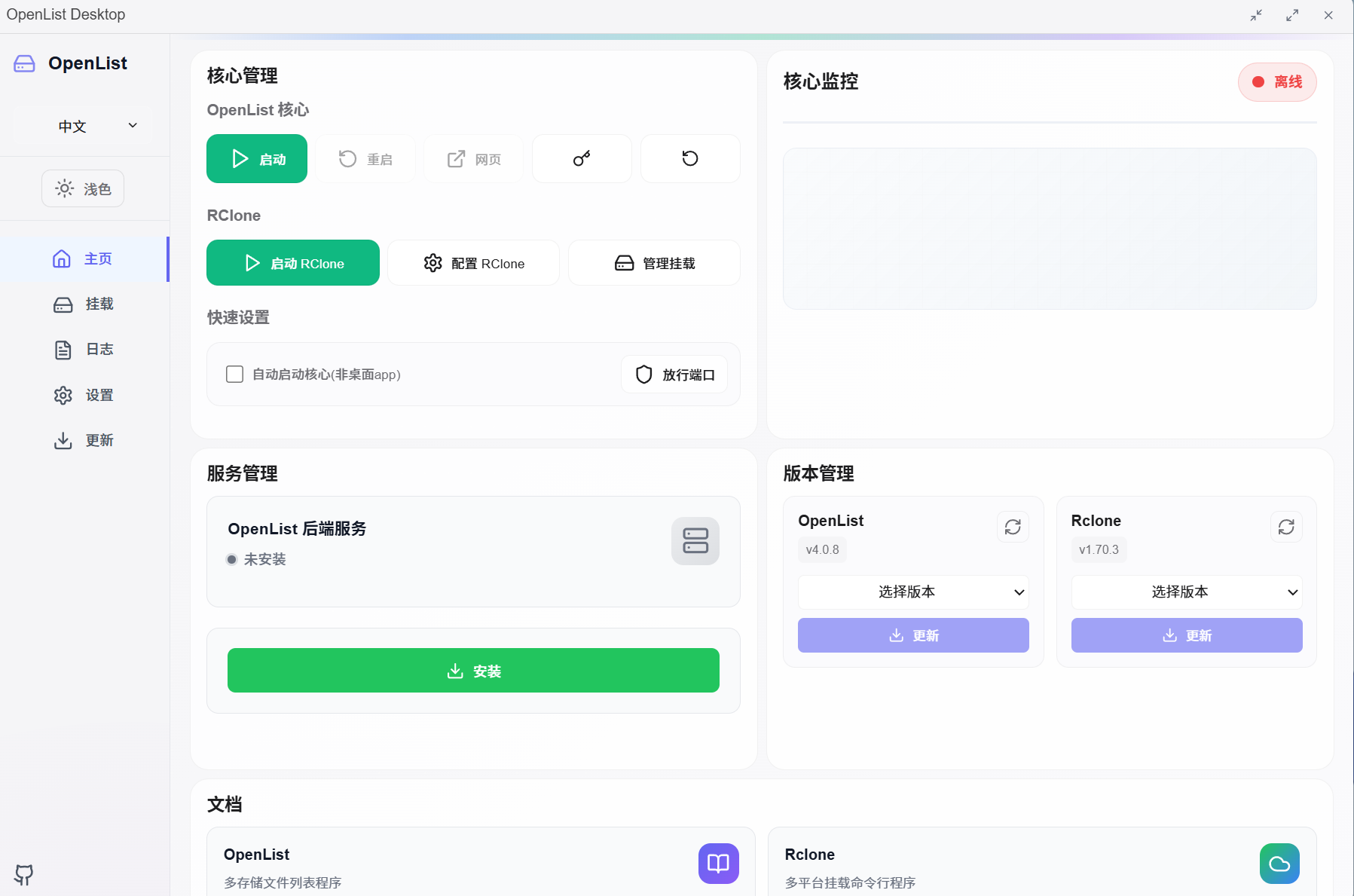The image size is (1354, 896).
Task: Open the 日志 sidebar page
Action: (x=84, y=350)
